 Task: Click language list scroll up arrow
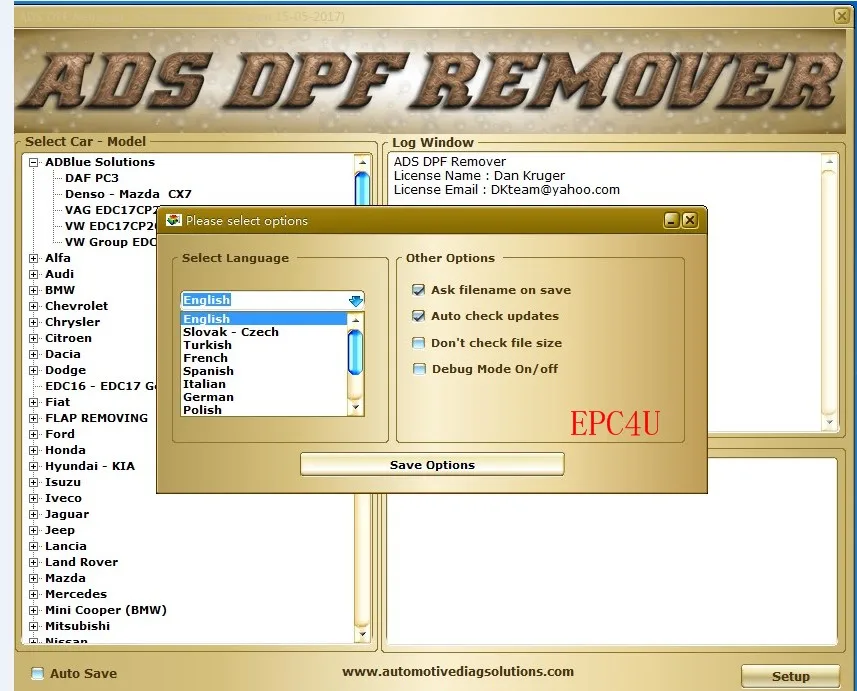pos(355,320)
